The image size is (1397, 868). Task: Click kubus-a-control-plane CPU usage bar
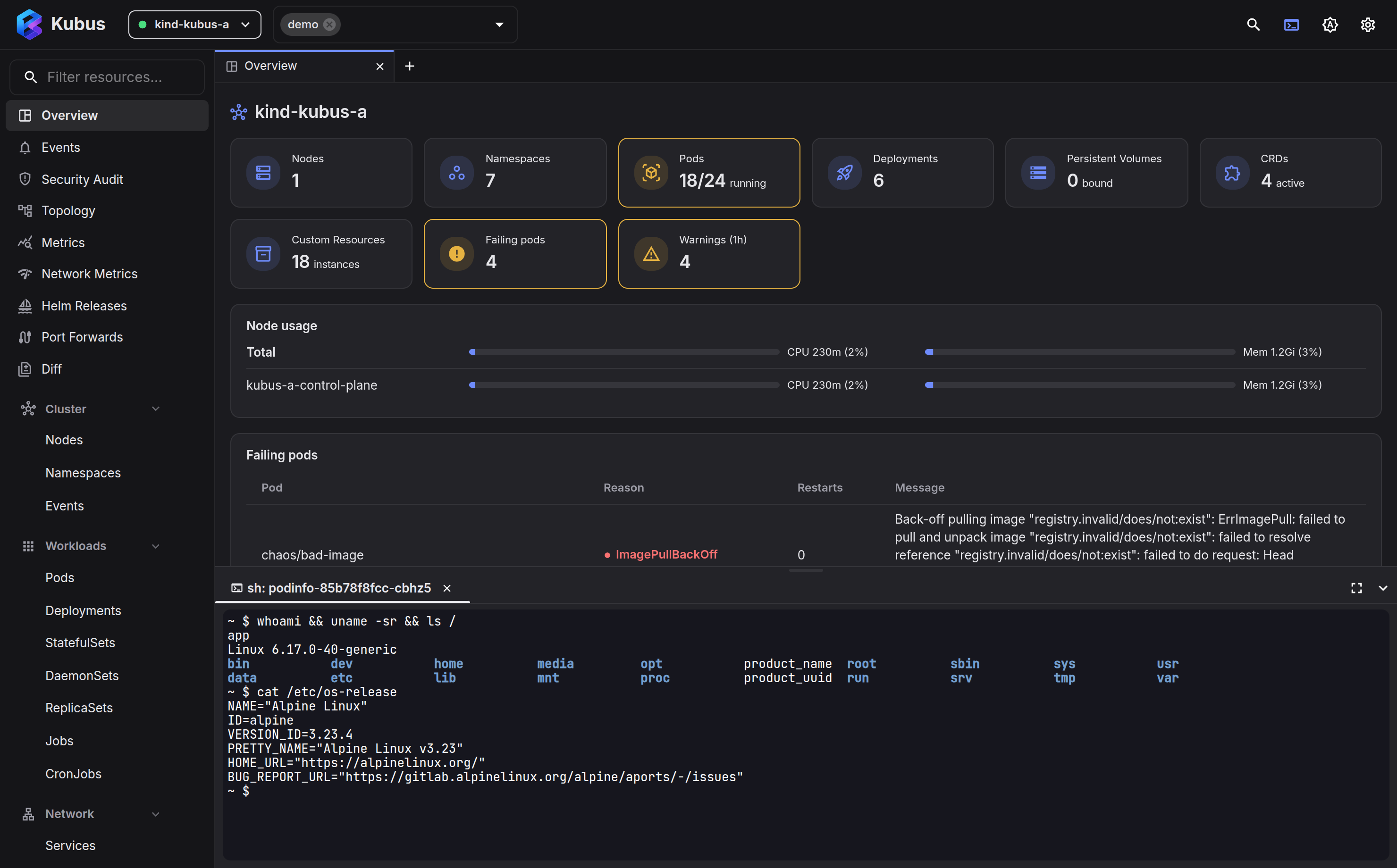[x=624, y=385]
